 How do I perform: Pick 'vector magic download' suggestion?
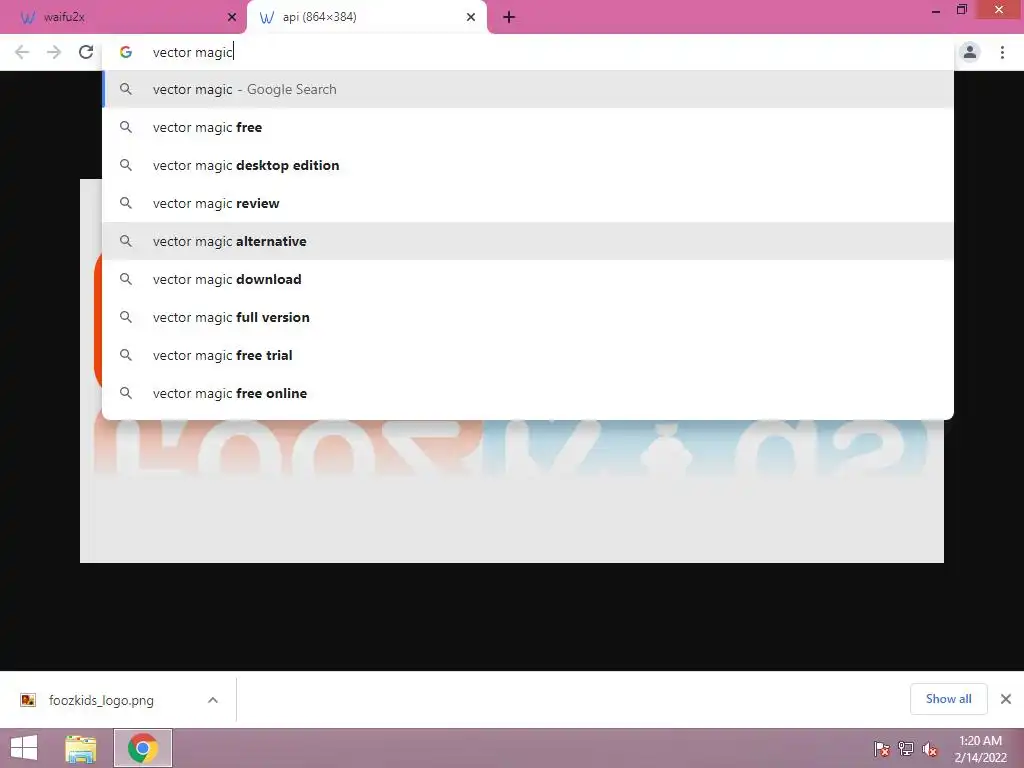[x=528, y=279]
